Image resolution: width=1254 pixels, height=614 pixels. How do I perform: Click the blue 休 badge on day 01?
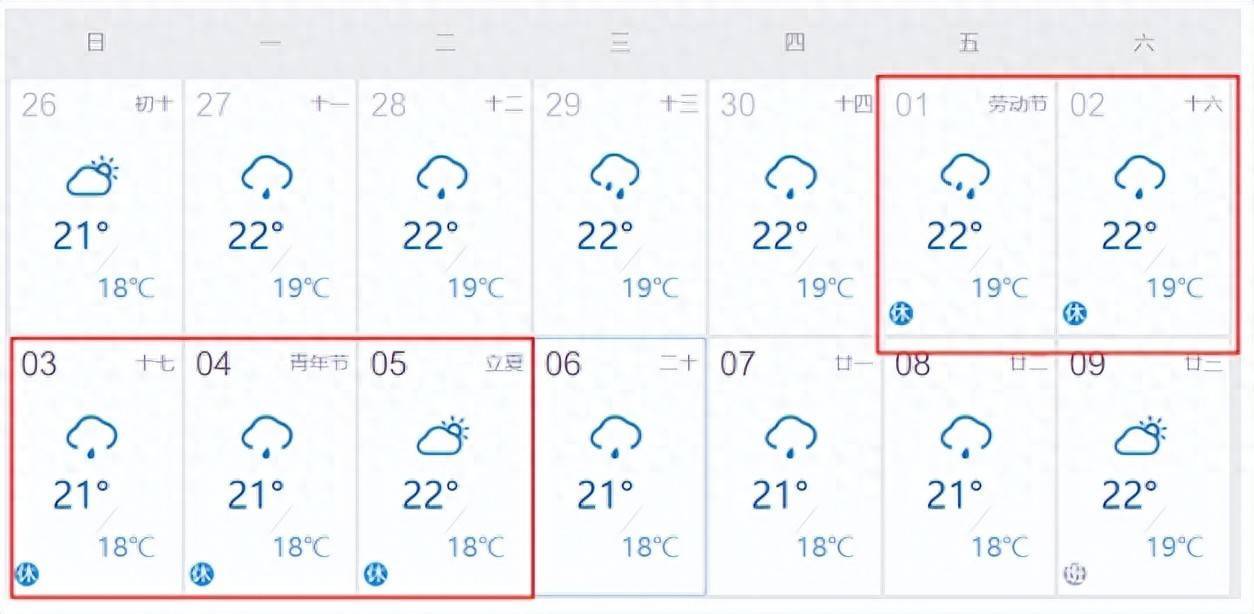point(901,314)
